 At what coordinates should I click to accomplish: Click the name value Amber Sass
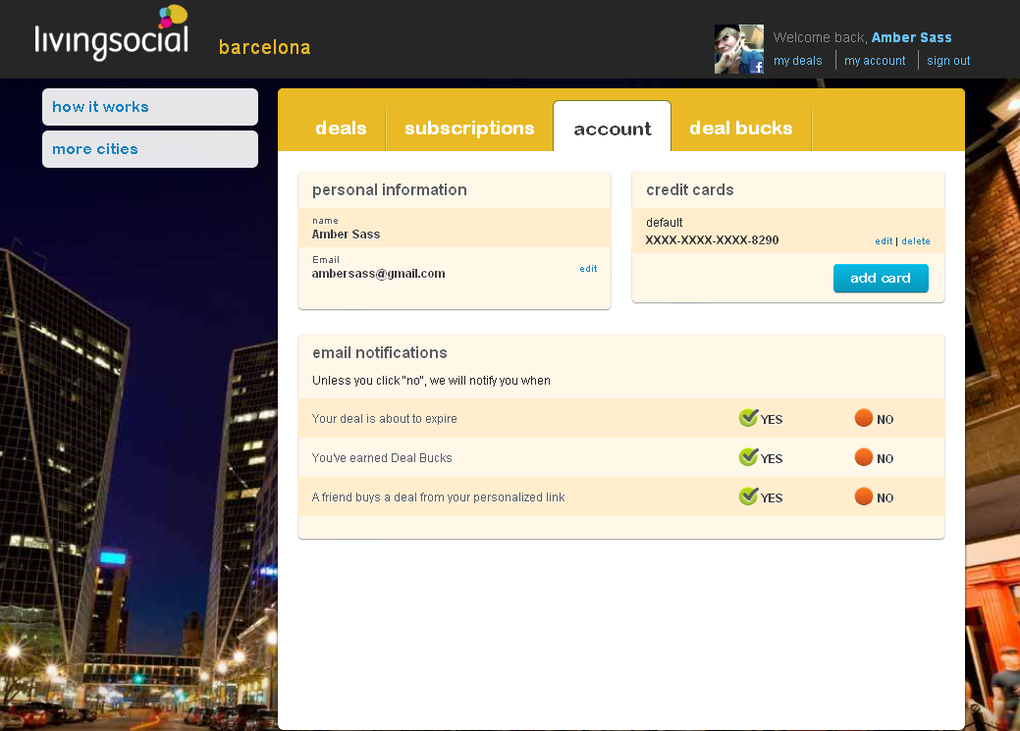point(346,234)
